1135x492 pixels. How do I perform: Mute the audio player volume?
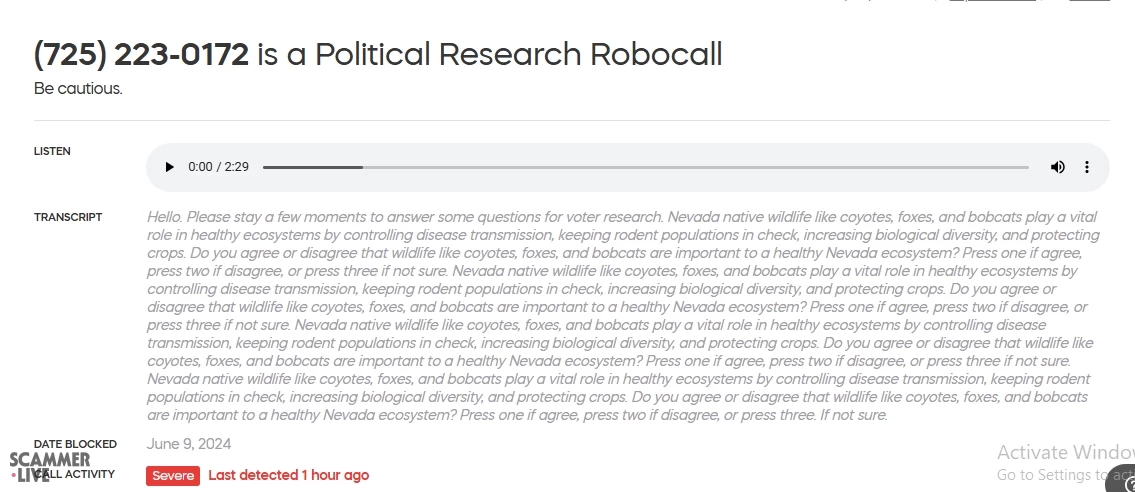1057,167
